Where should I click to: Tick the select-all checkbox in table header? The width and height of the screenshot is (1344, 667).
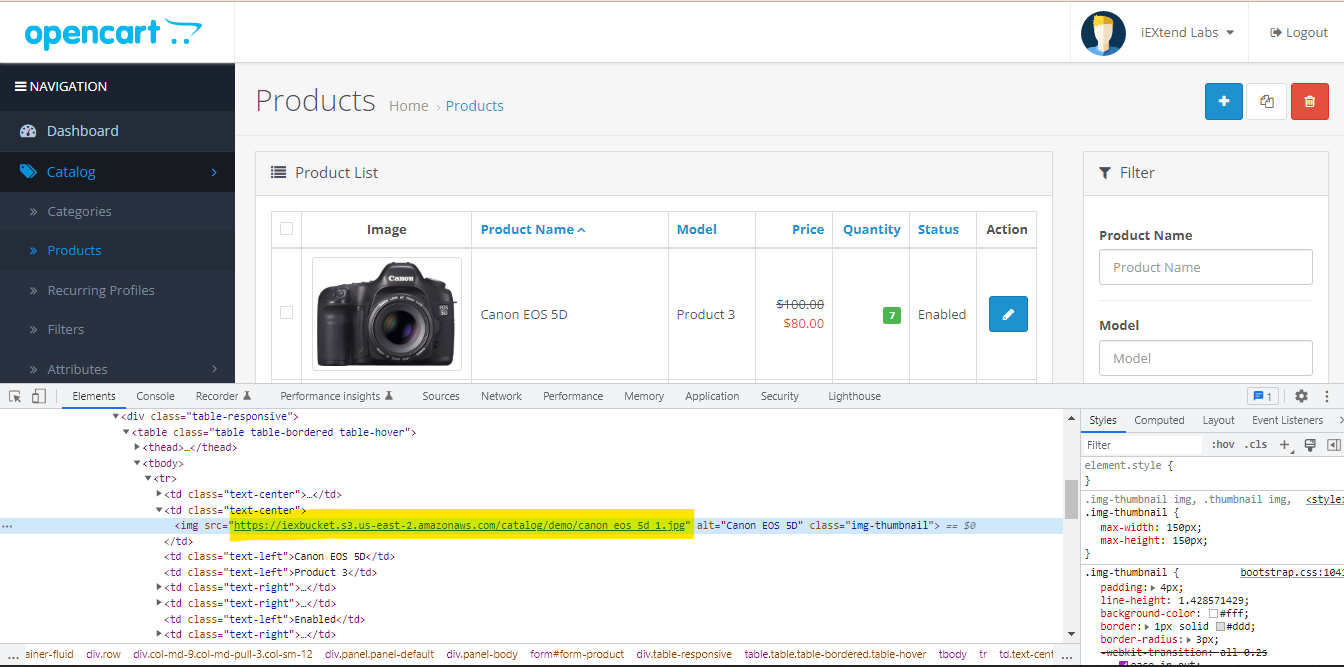click(286, 228)
